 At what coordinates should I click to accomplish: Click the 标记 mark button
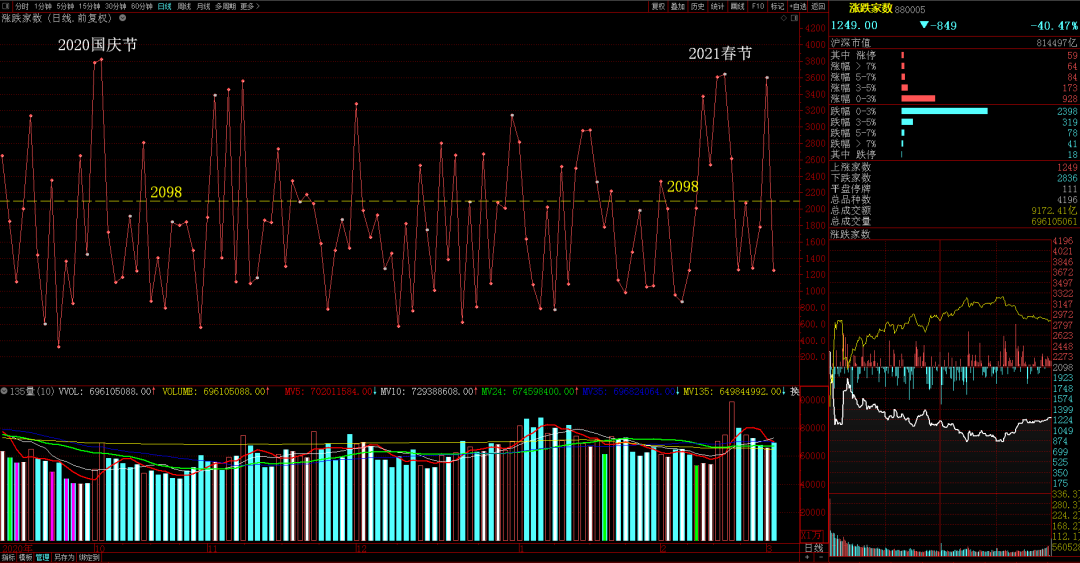point(778,6)
